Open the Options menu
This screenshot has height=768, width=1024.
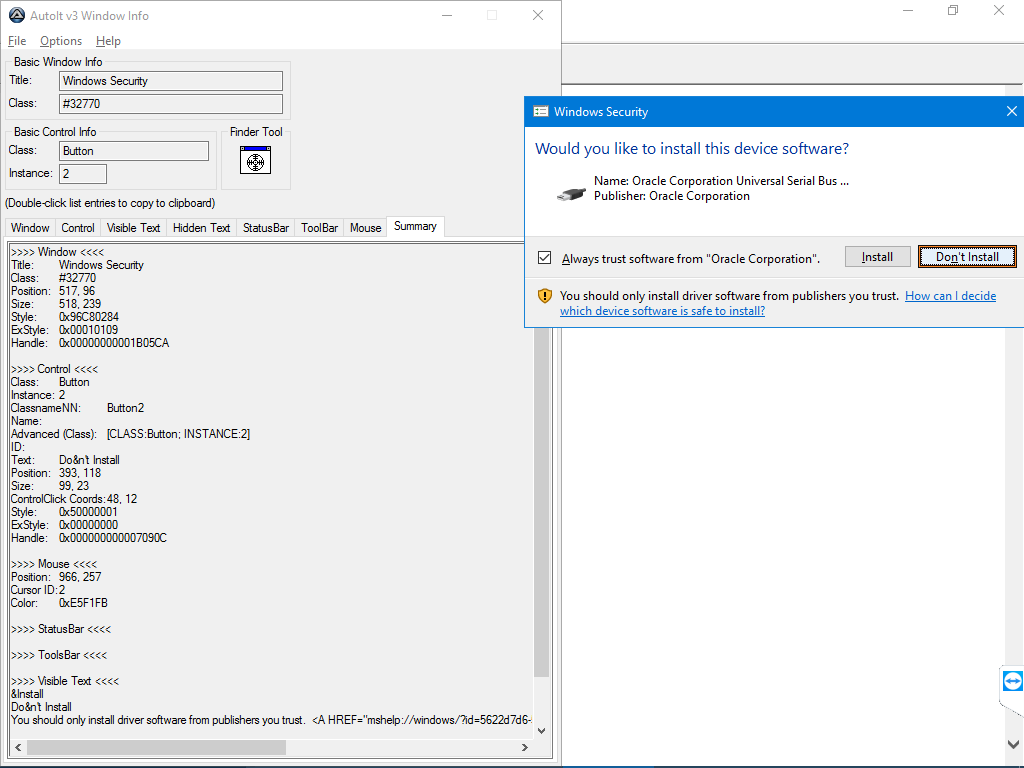point(61,40)
